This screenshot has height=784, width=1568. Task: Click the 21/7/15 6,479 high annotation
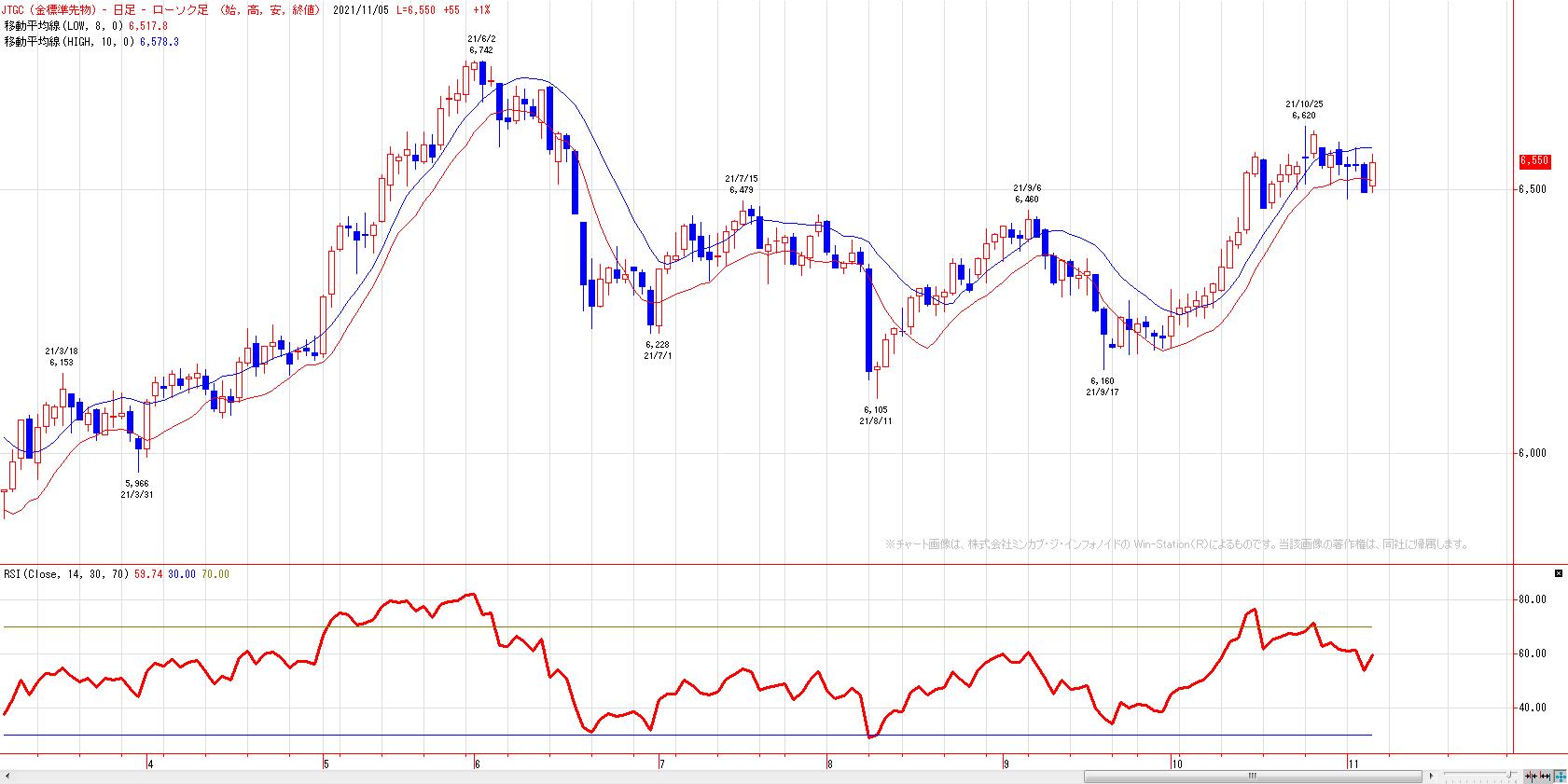(x=742, y=184)
